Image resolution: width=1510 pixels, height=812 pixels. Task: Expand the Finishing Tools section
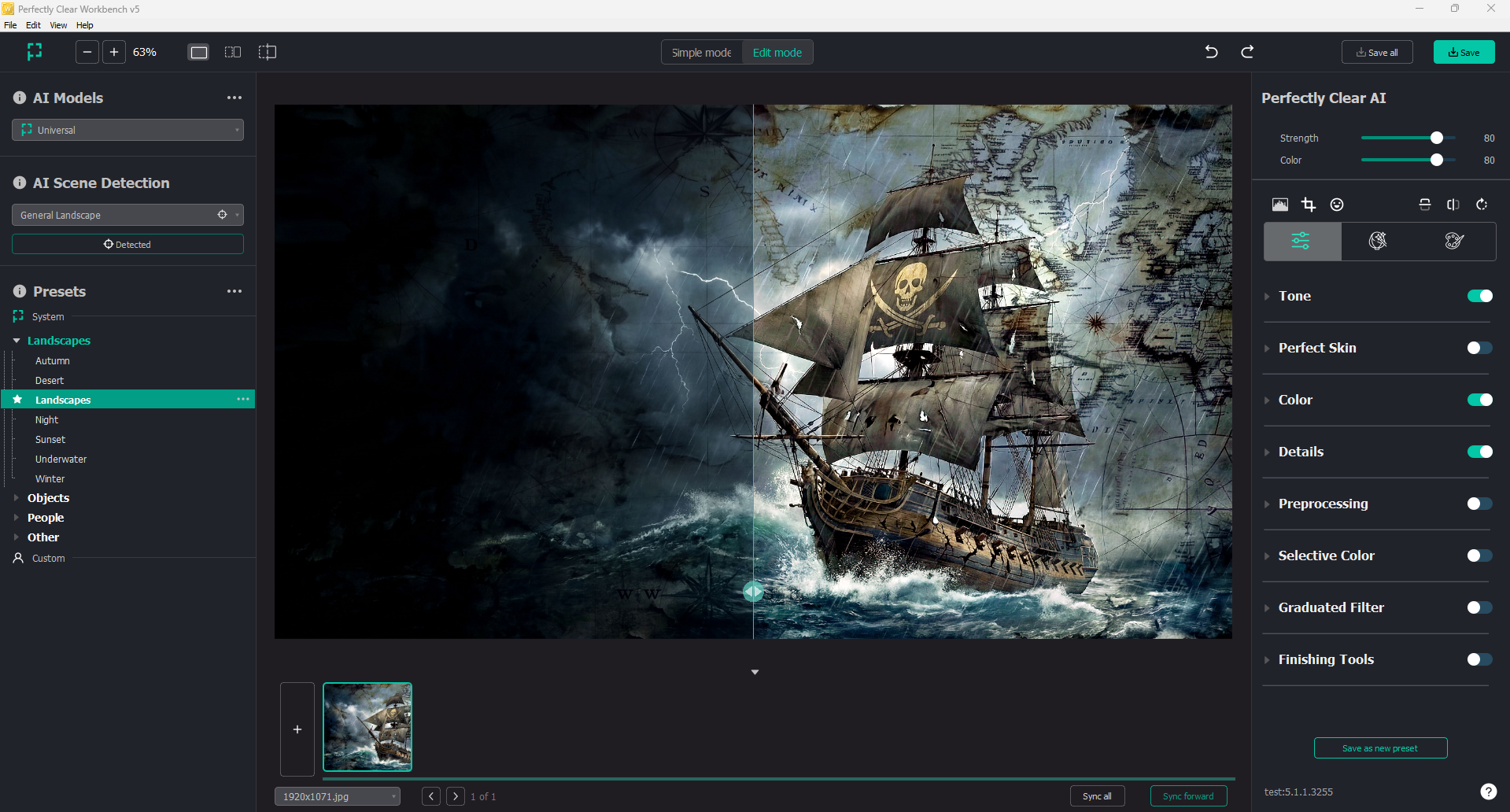1326,659
